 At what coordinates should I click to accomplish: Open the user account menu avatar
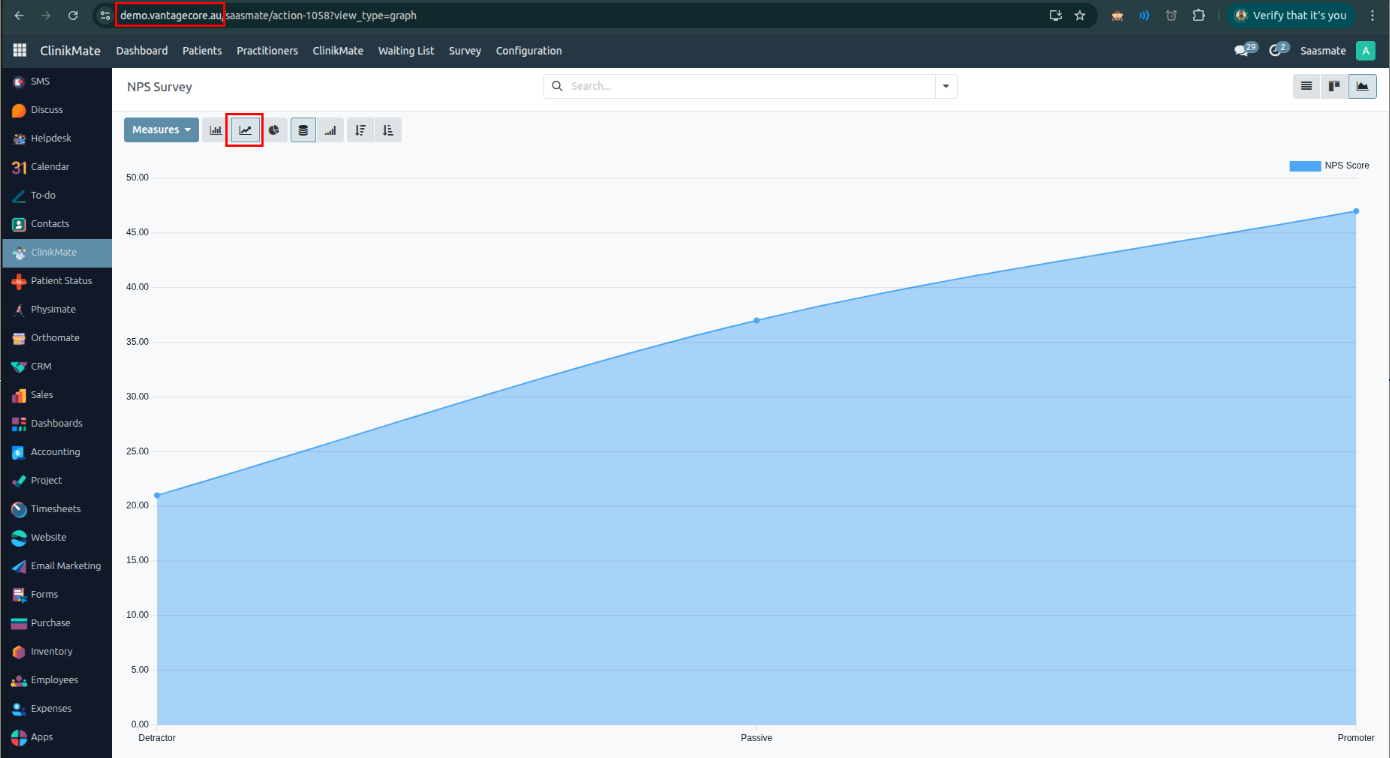1365,51
